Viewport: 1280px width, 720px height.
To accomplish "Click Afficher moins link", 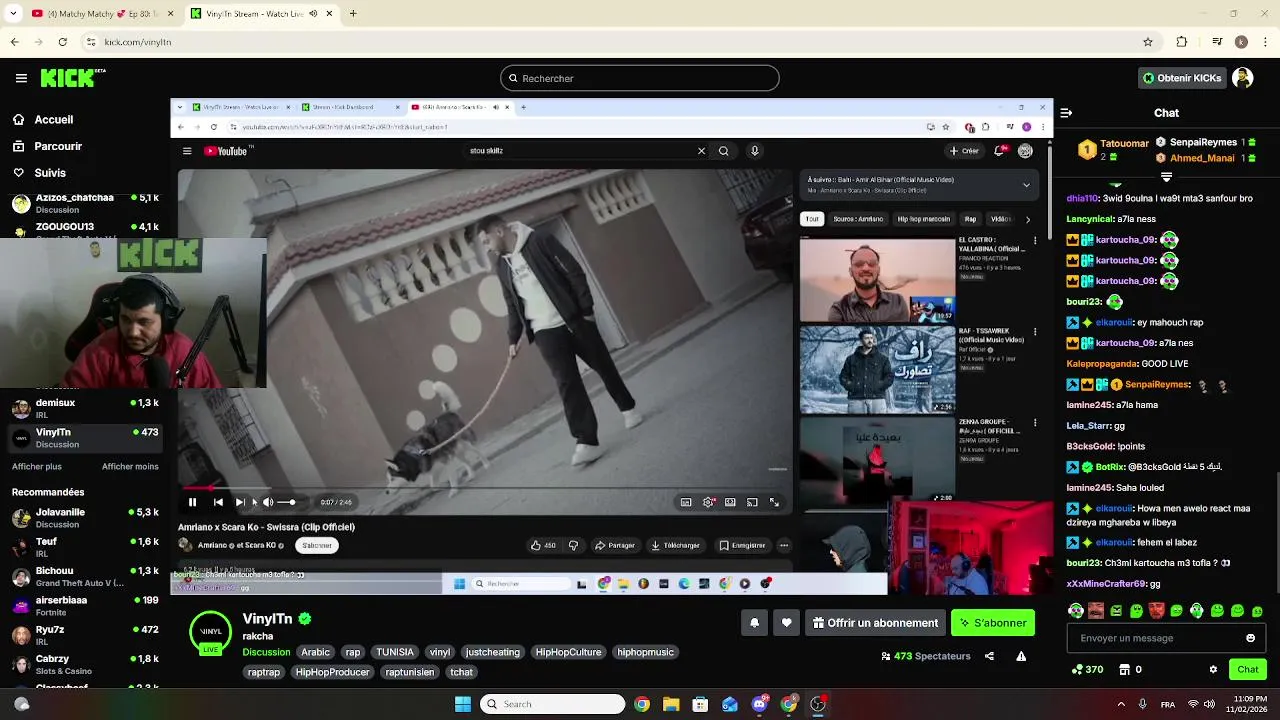I will point(130,467).
